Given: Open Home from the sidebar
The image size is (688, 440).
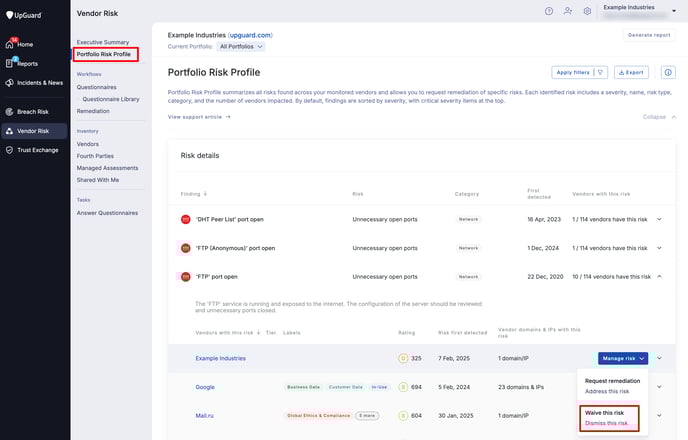Looking at the screenshot, I should [x=20, y=44].
